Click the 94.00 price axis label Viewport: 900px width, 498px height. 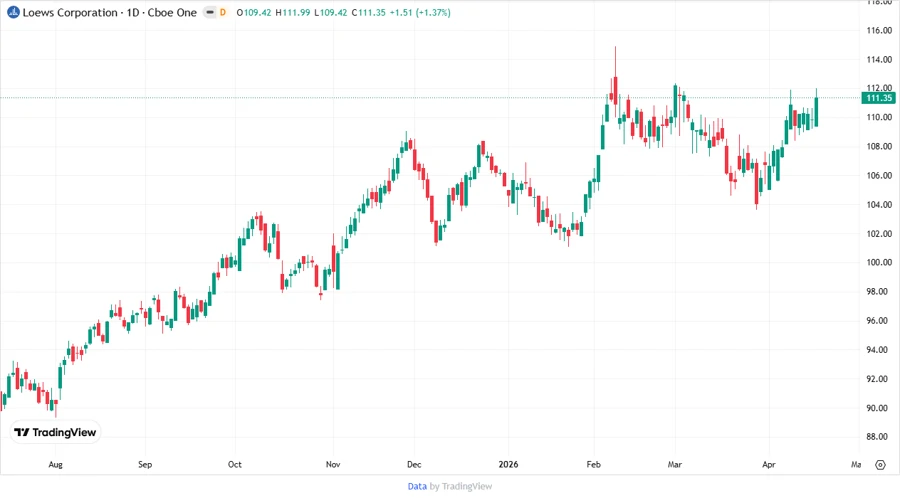pos(879,350)
